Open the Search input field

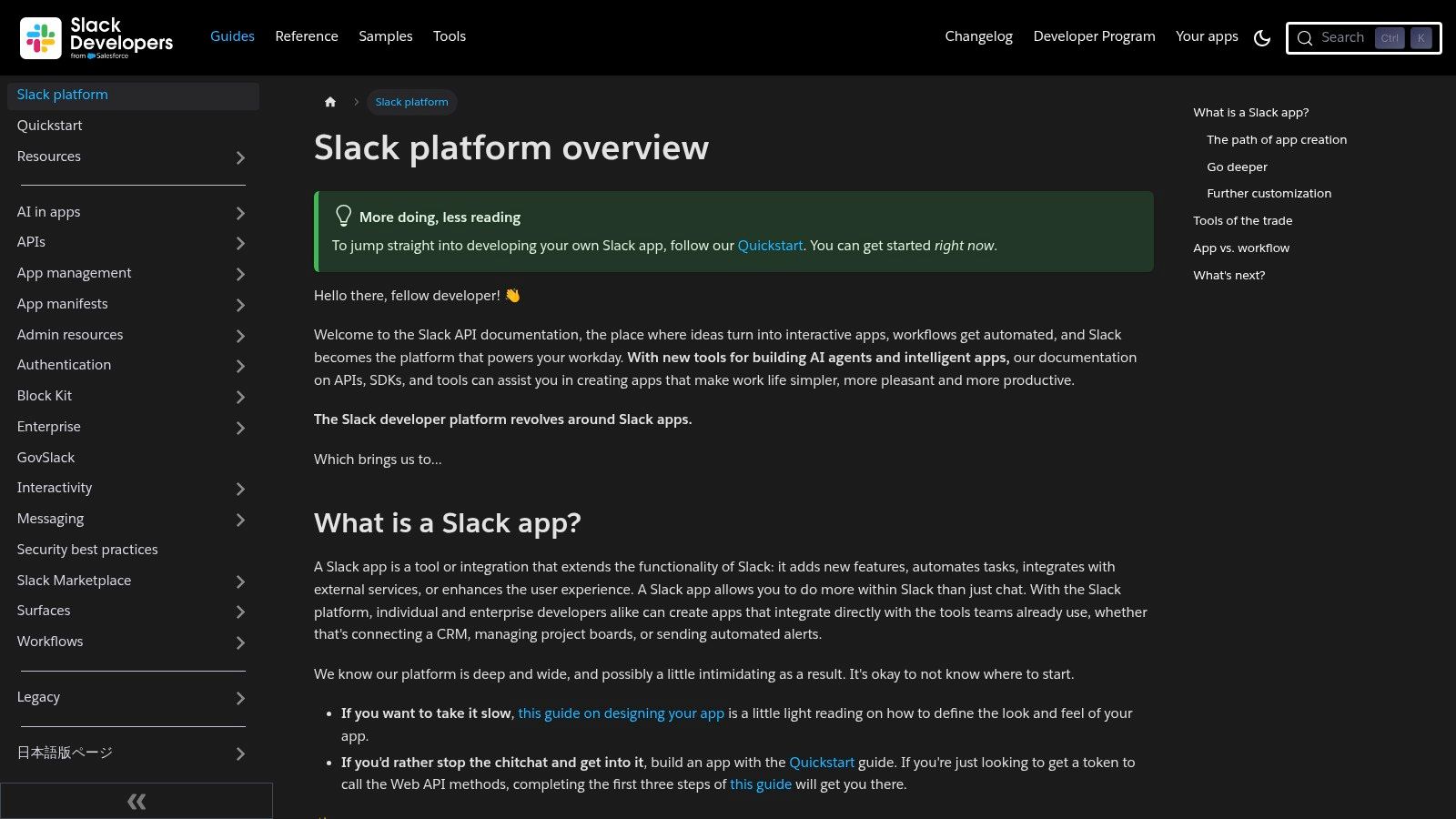(x=1363, y=38)
